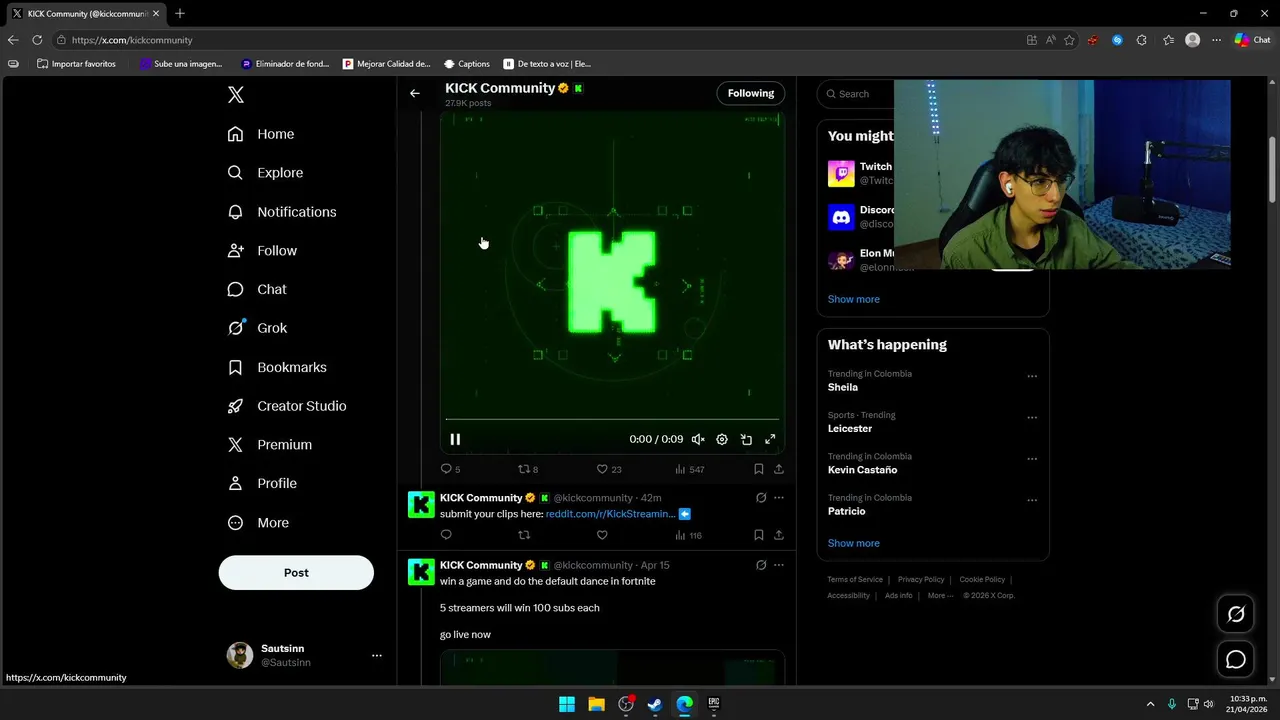Screen dimensions: 1280x720
Task: View analytics showing 116 views
Action: (688, 535)
